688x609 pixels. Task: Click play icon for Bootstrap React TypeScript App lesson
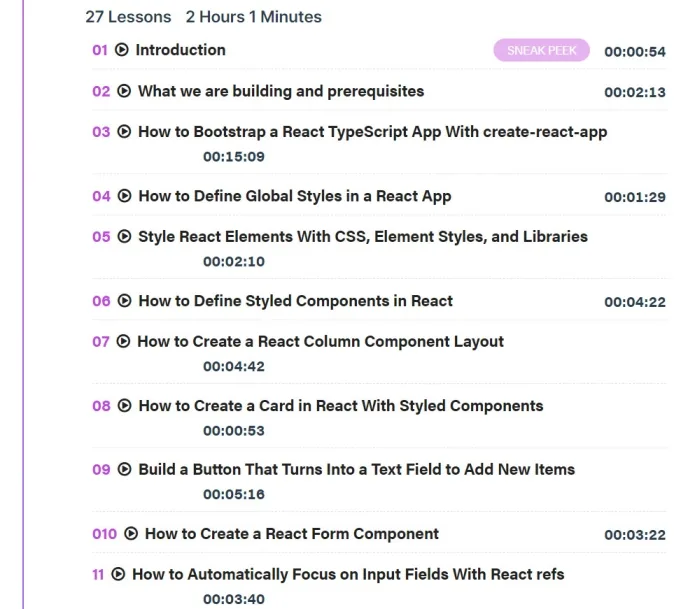[124, 132]
